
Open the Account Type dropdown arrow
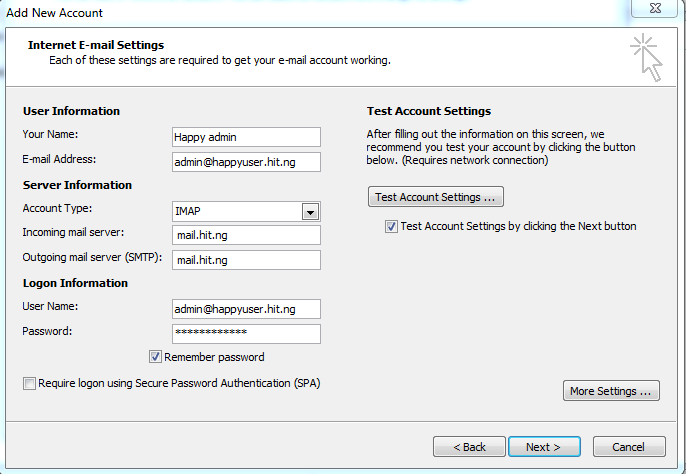[x=311, y=212]
